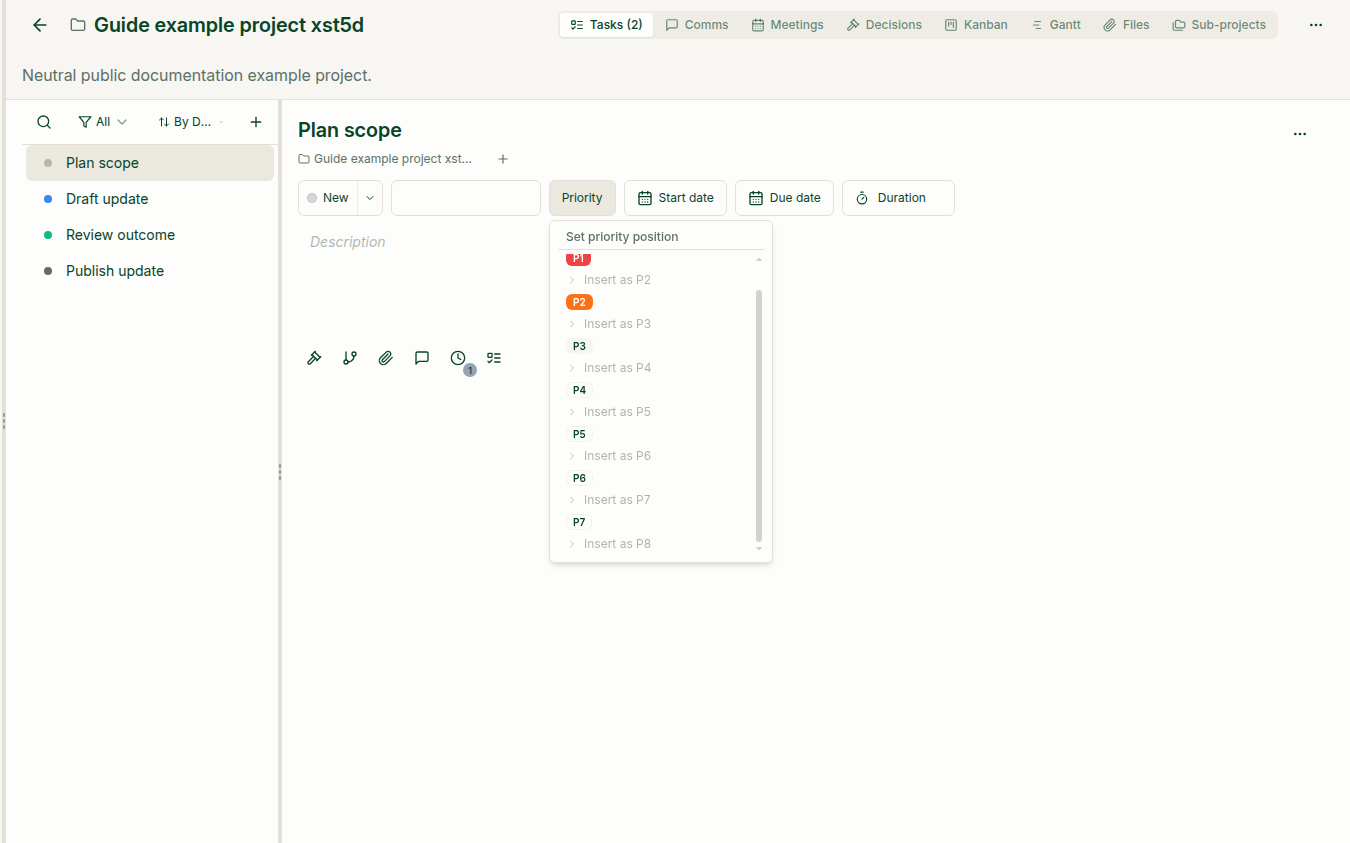Open the Meetings tab
This screenshot has width=1350, height=843.
pos(788,25)
